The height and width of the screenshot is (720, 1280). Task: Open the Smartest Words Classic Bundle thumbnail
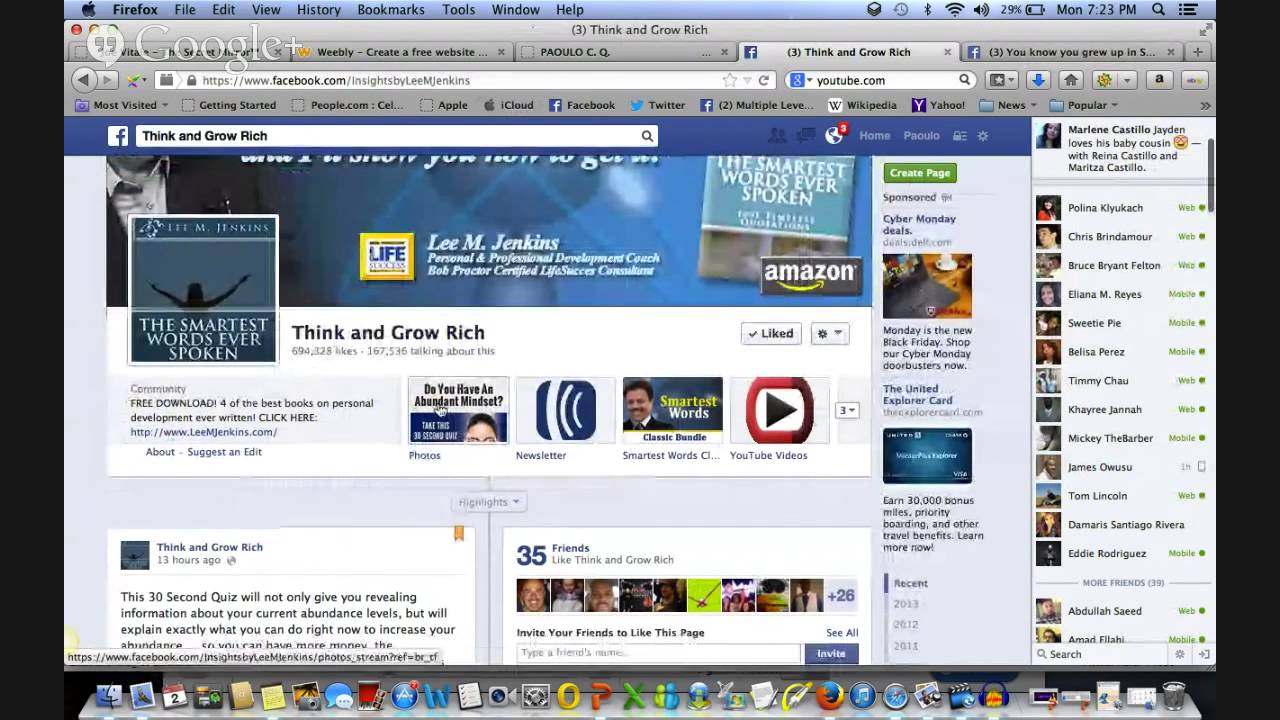[x=672, y=410]
